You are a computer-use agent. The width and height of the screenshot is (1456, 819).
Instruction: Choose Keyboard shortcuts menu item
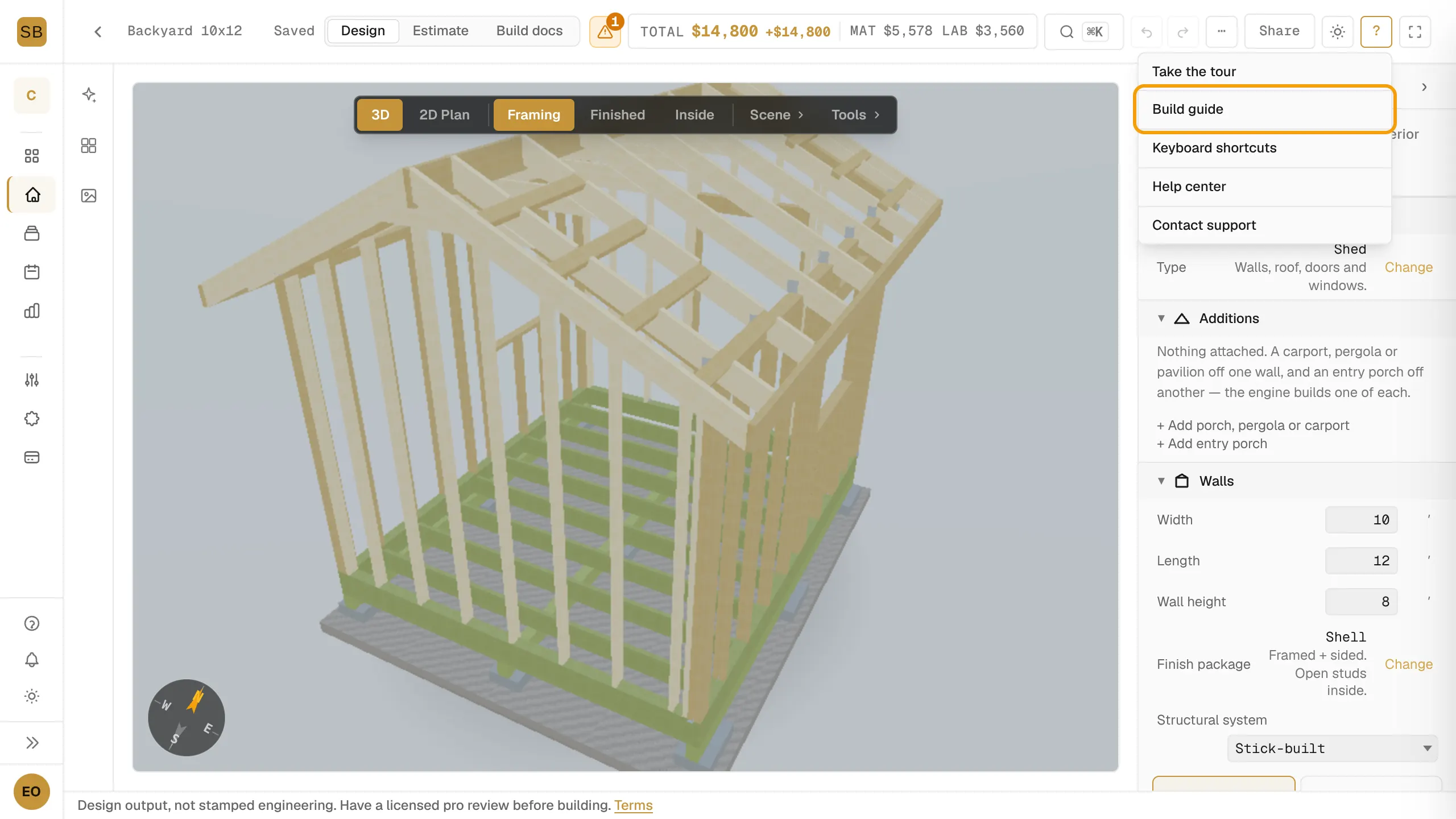click(1264, 148)
